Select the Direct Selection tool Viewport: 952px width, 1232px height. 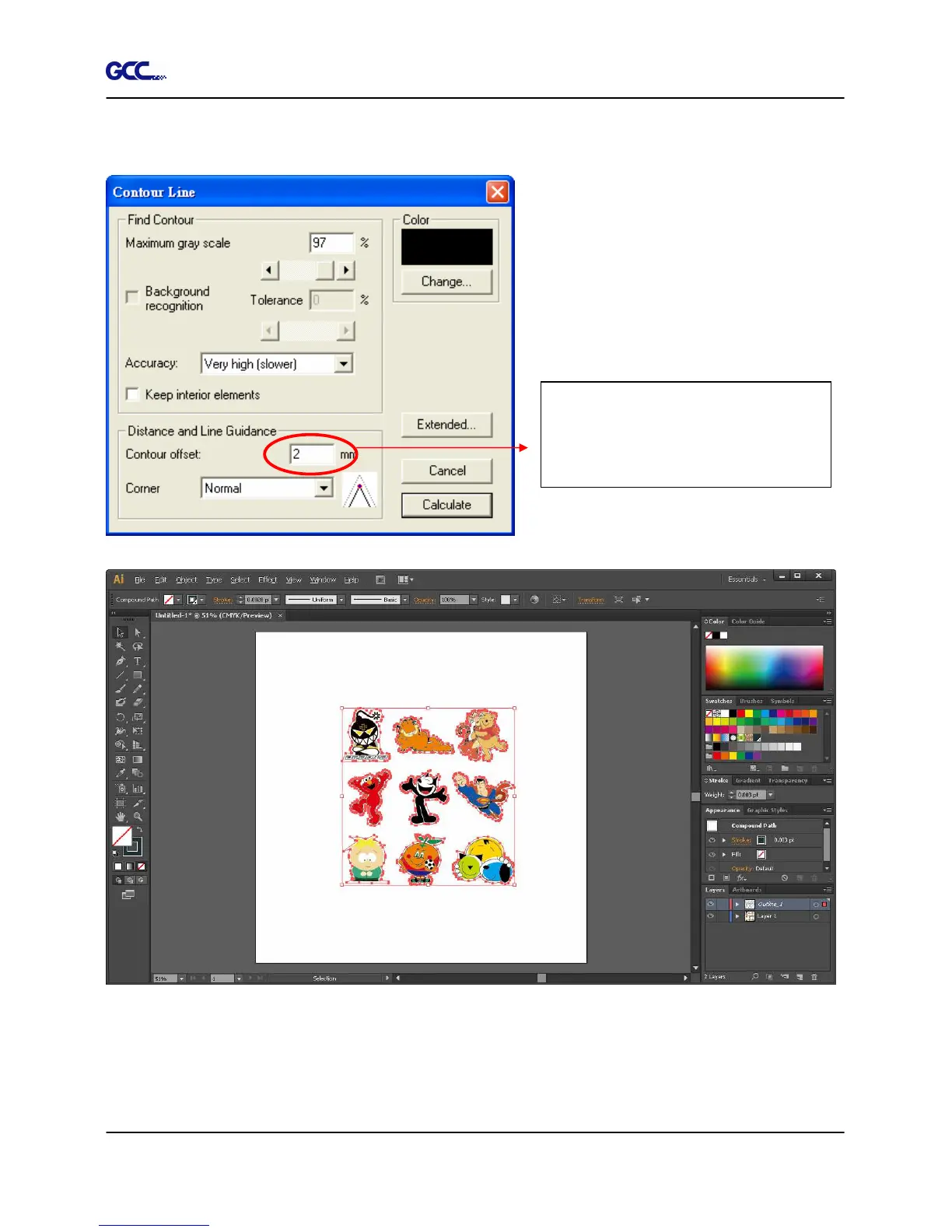pyautogui.click(x=138, y=632)
